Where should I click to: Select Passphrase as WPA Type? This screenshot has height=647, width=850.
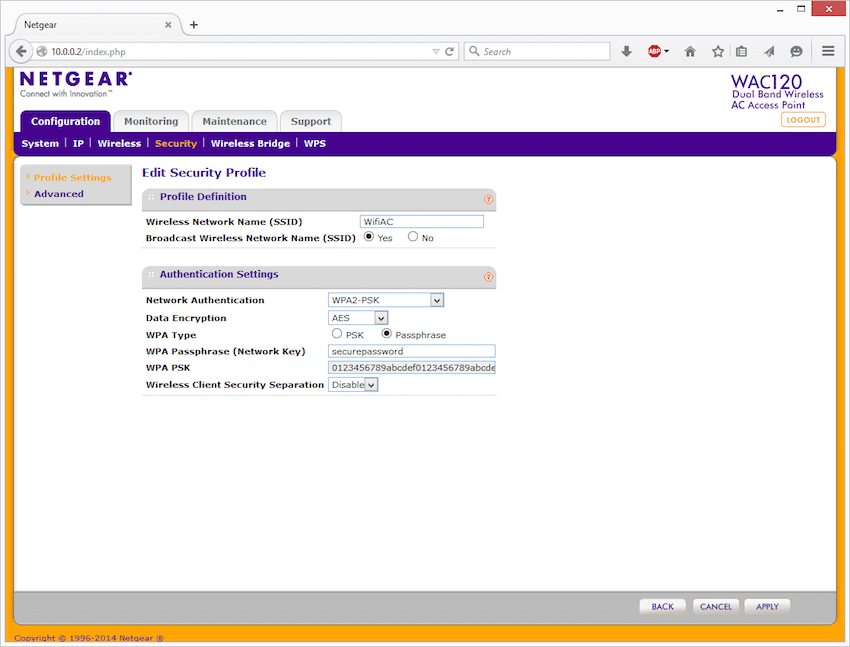[x=387, y=333]
